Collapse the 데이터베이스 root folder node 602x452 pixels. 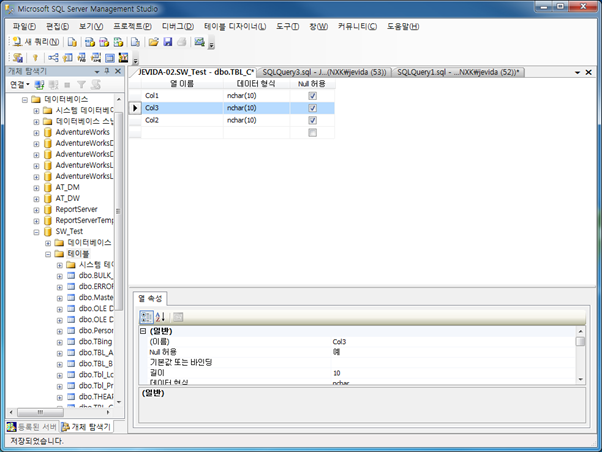(25, 99)
